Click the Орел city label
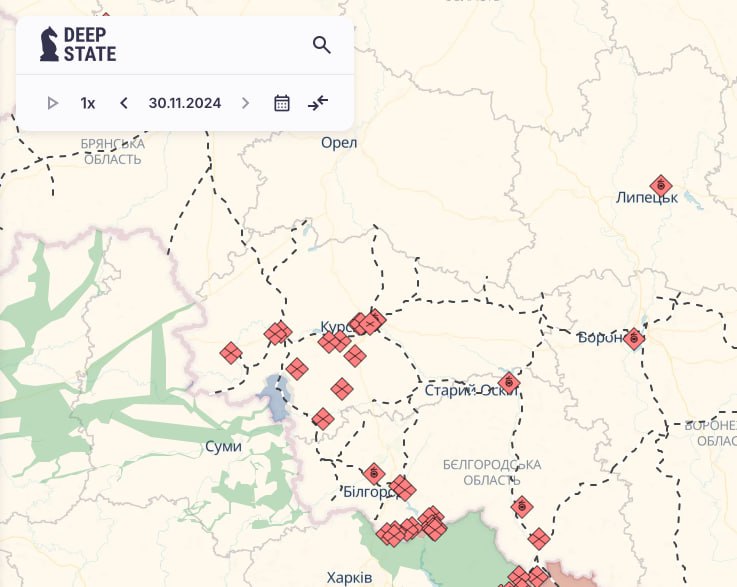 point(339,143)
